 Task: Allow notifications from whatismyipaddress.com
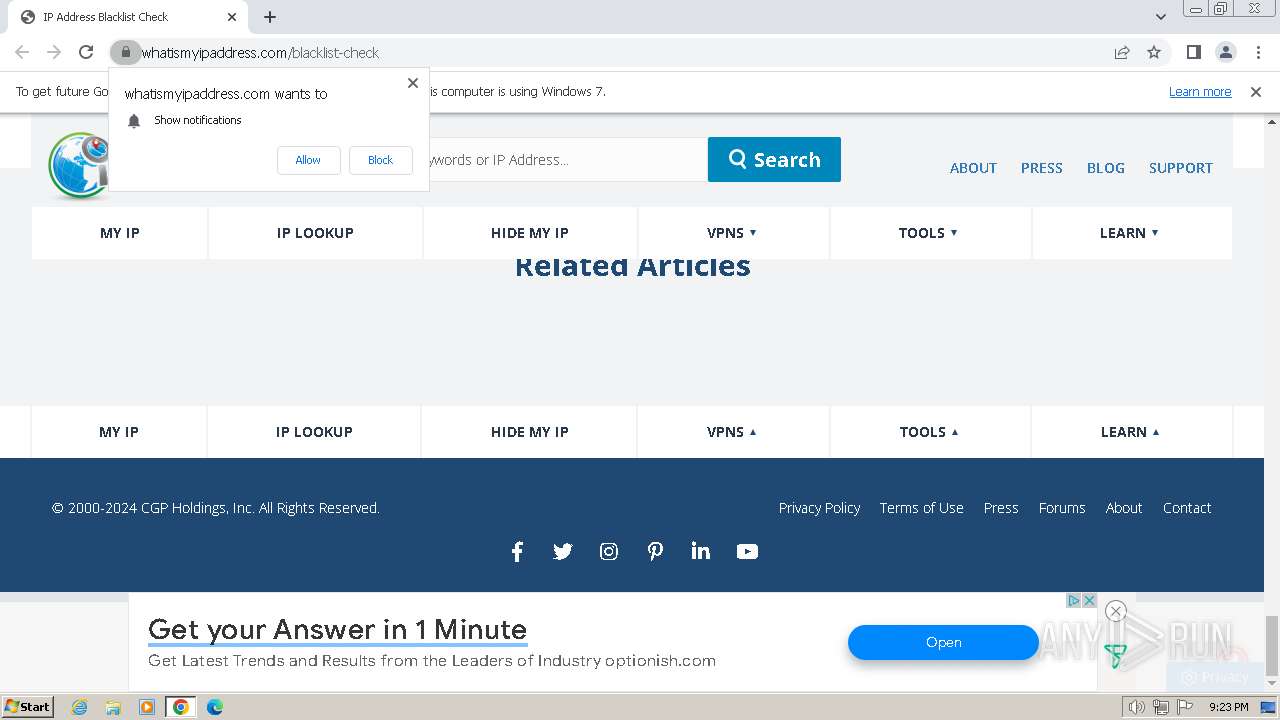[308, 160]
